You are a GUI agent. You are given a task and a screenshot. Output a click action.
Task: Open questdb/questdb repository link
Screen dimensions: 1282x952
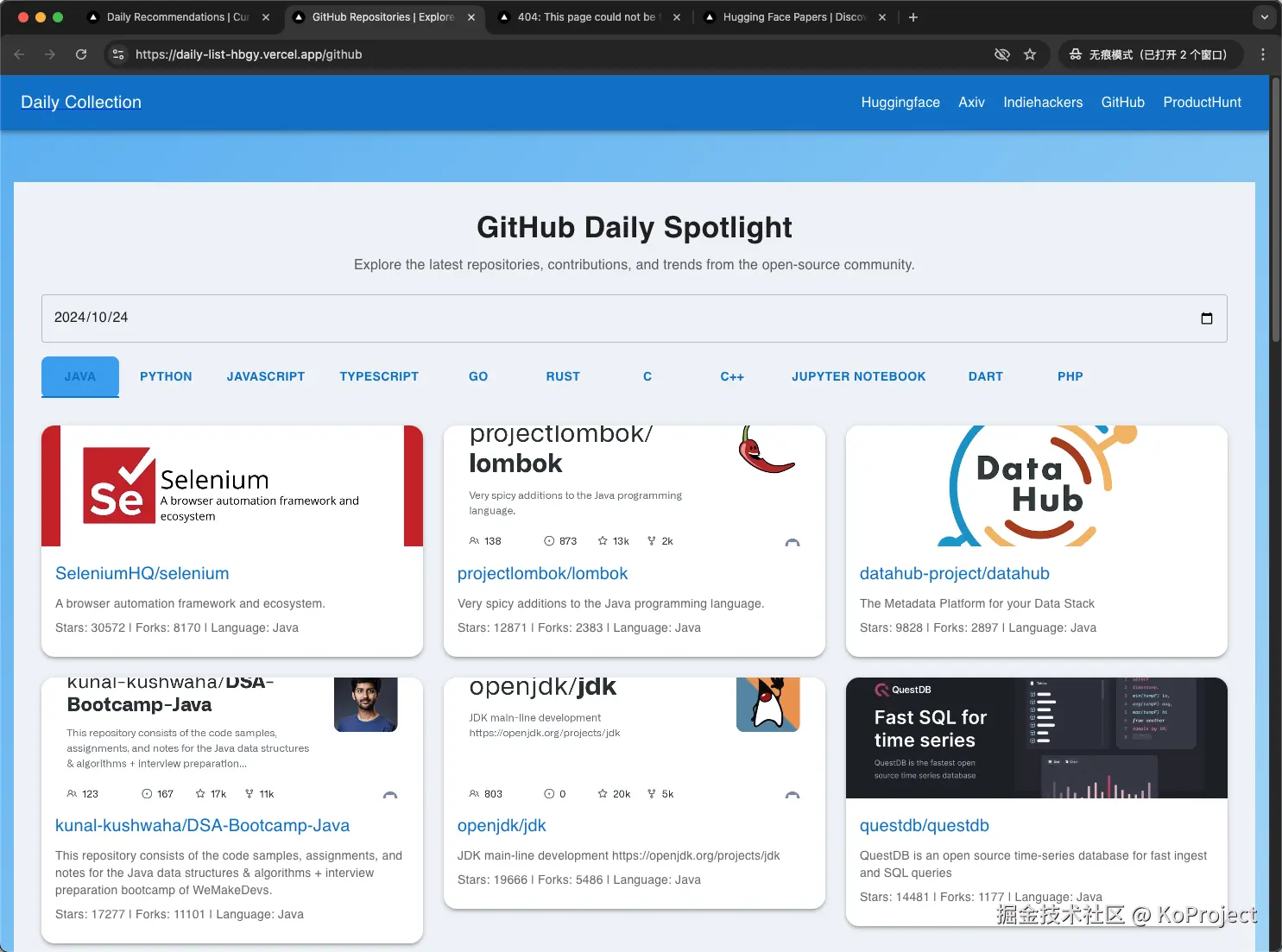[925, 825]
